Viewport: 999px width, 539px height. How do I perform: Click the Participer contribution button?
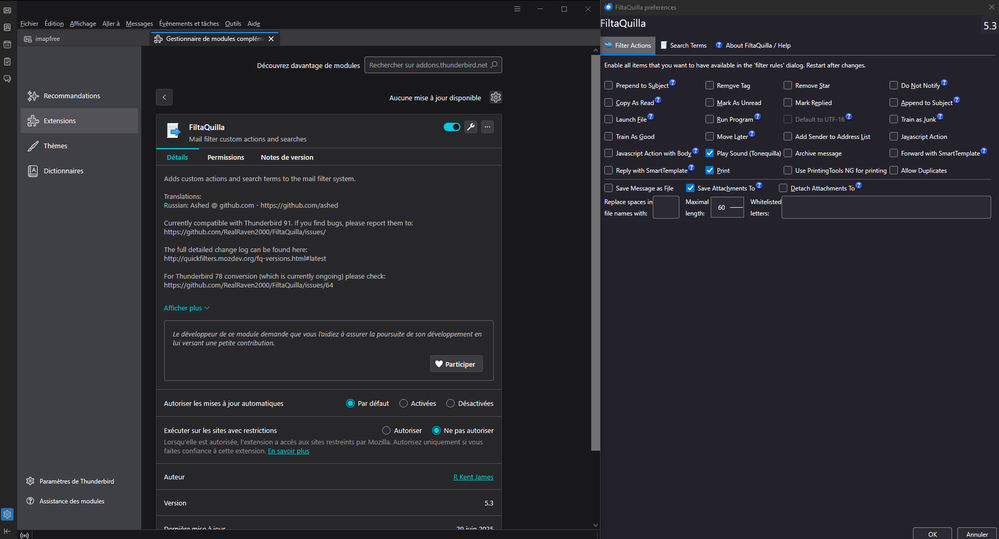point(456,364)
